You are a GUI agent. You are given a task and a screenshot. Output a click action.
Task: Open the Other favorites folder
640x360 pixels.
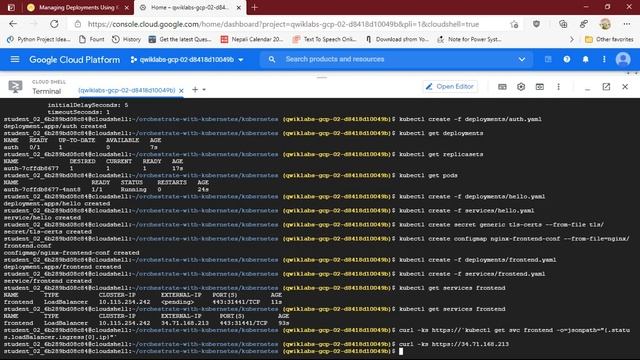609,39
